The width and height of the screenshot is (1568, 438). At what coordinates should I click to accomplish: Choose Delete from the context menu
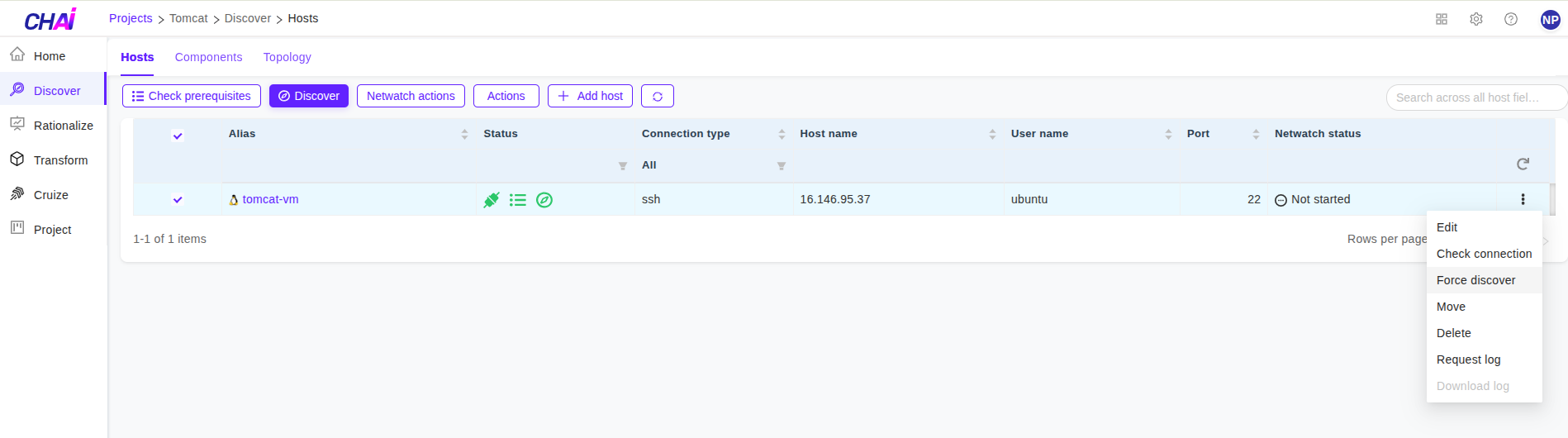pyautogui.click(x=1484, y=333)
